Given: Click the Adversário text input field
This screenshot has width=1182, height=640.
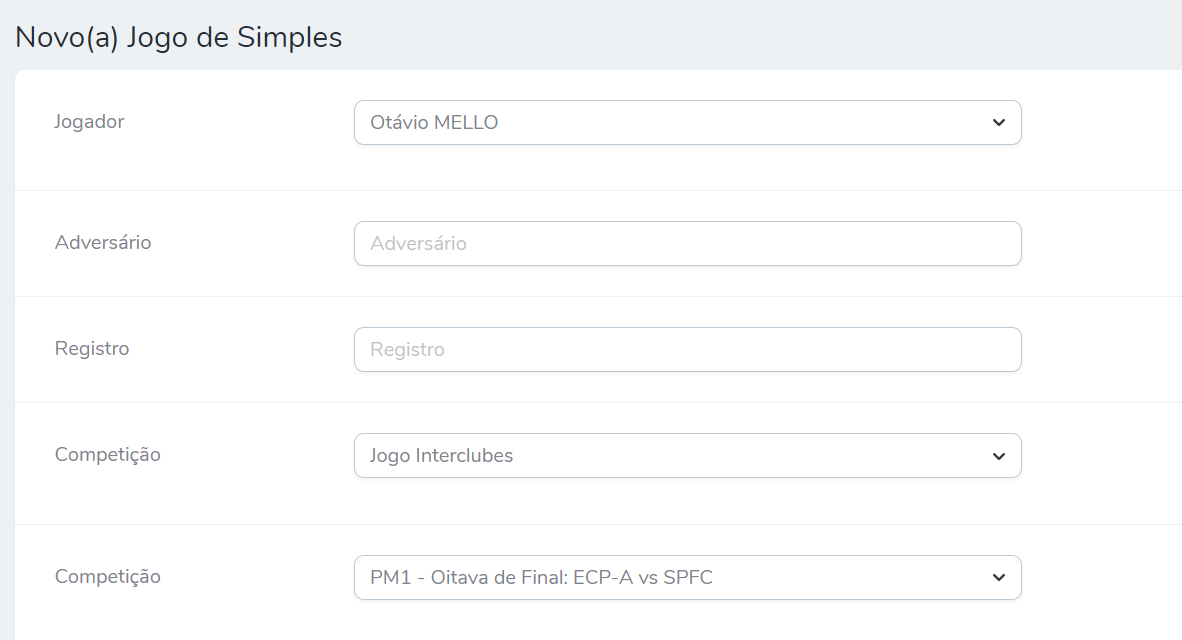Looking at the screenshot, I should [x=687, y=243].
